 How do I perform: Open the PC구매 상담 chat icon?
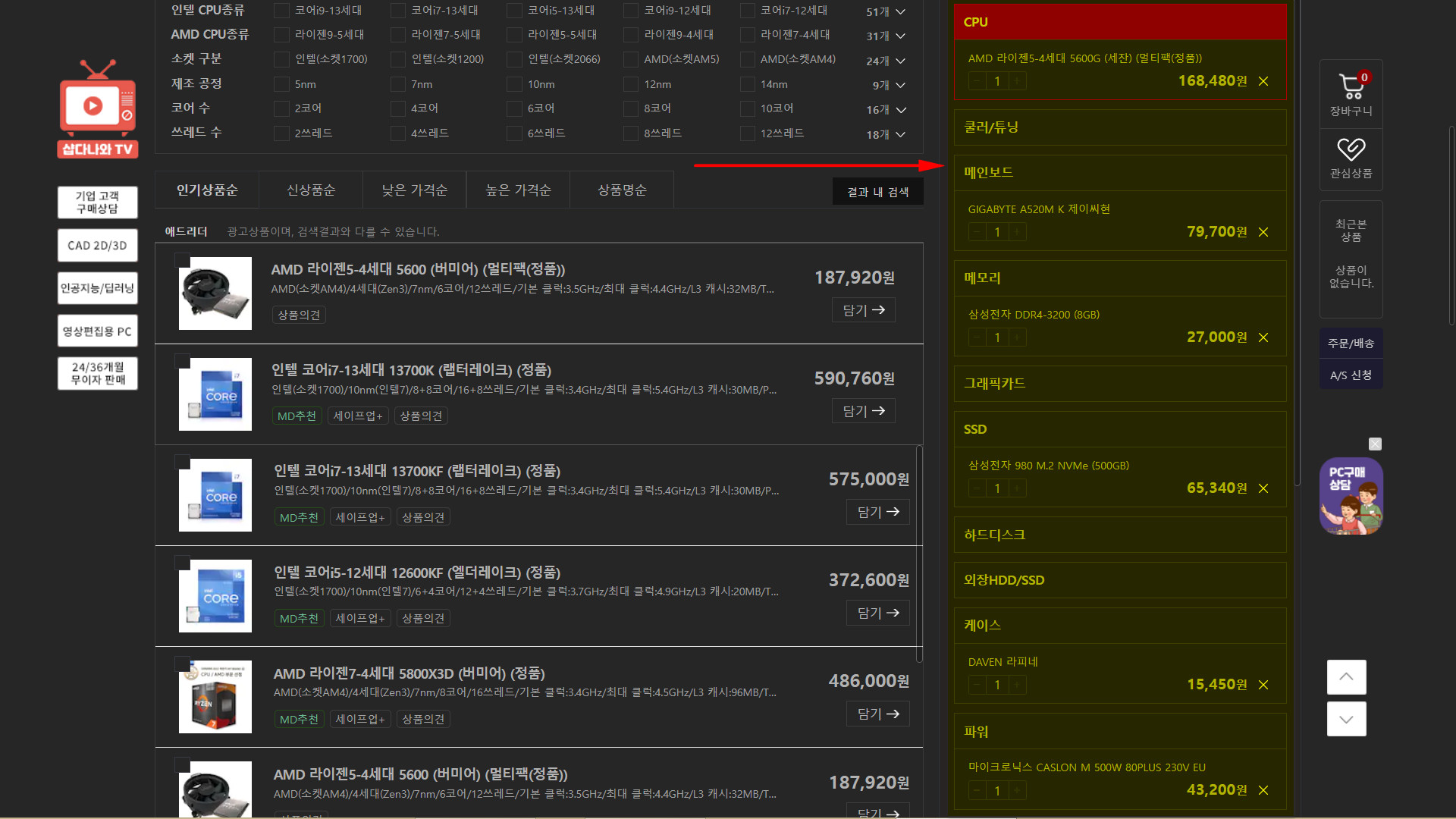[x=1351, y=496]
